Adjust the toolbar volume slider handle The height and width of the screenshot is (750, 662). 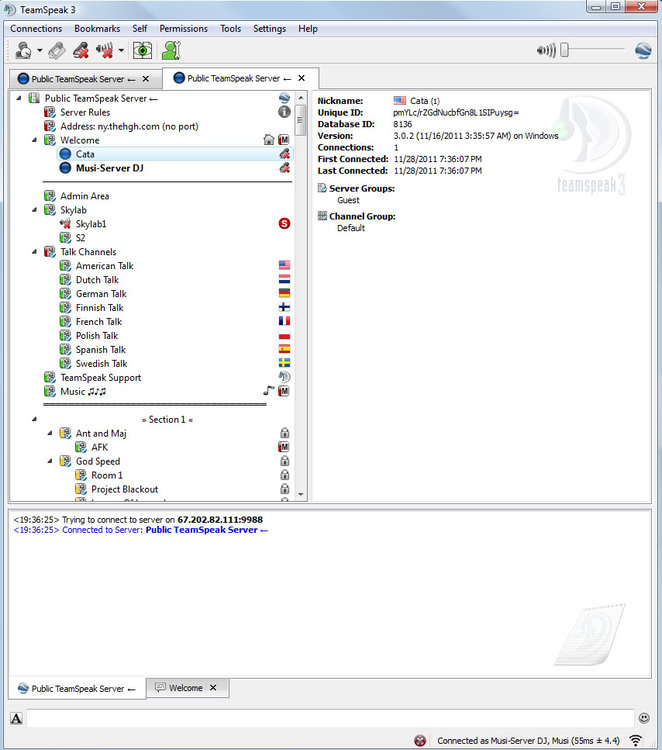tap(564, 50)
